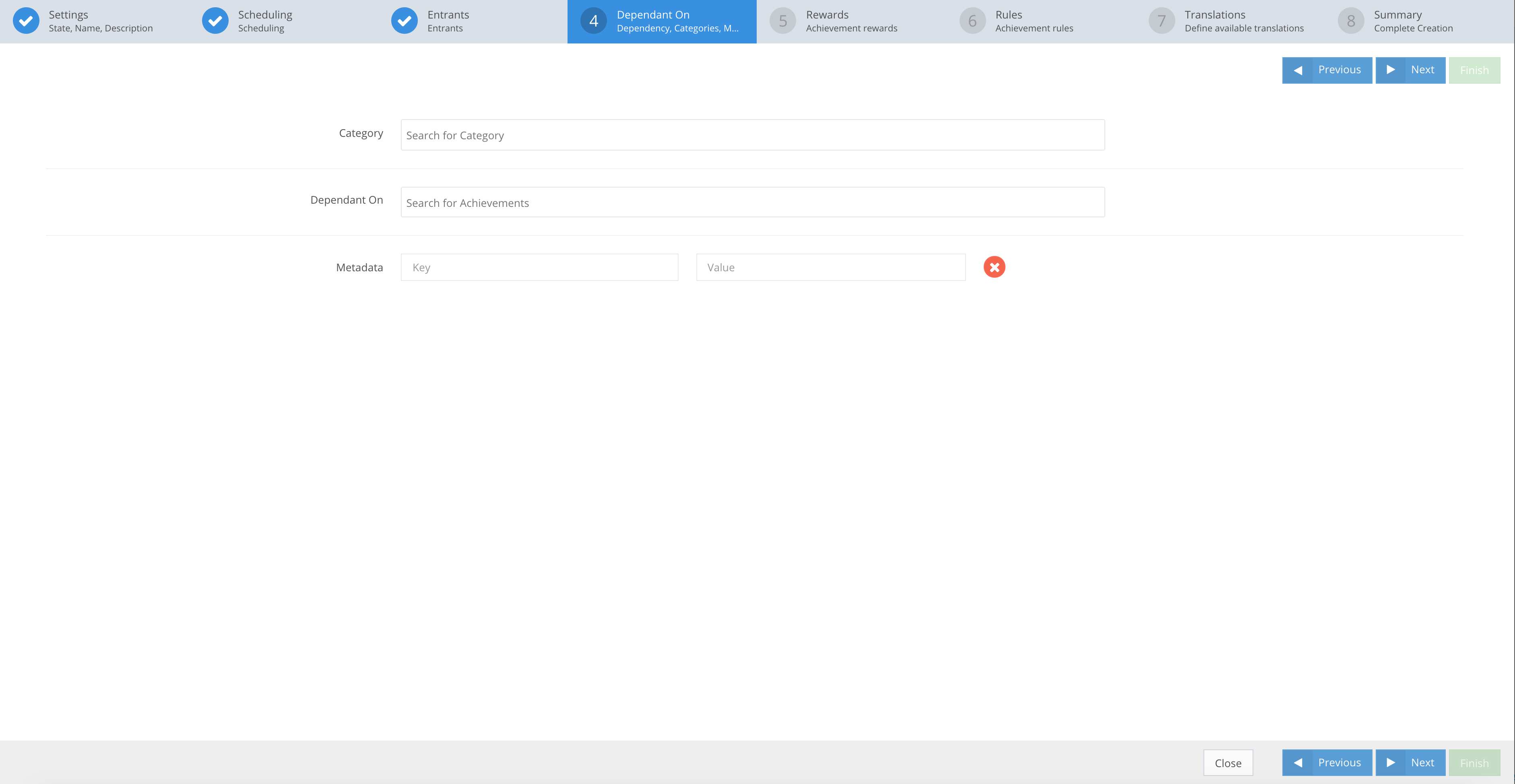Click the red remove metadata row icon
This screenshot has width=1515, height=784.
point(994,267)
